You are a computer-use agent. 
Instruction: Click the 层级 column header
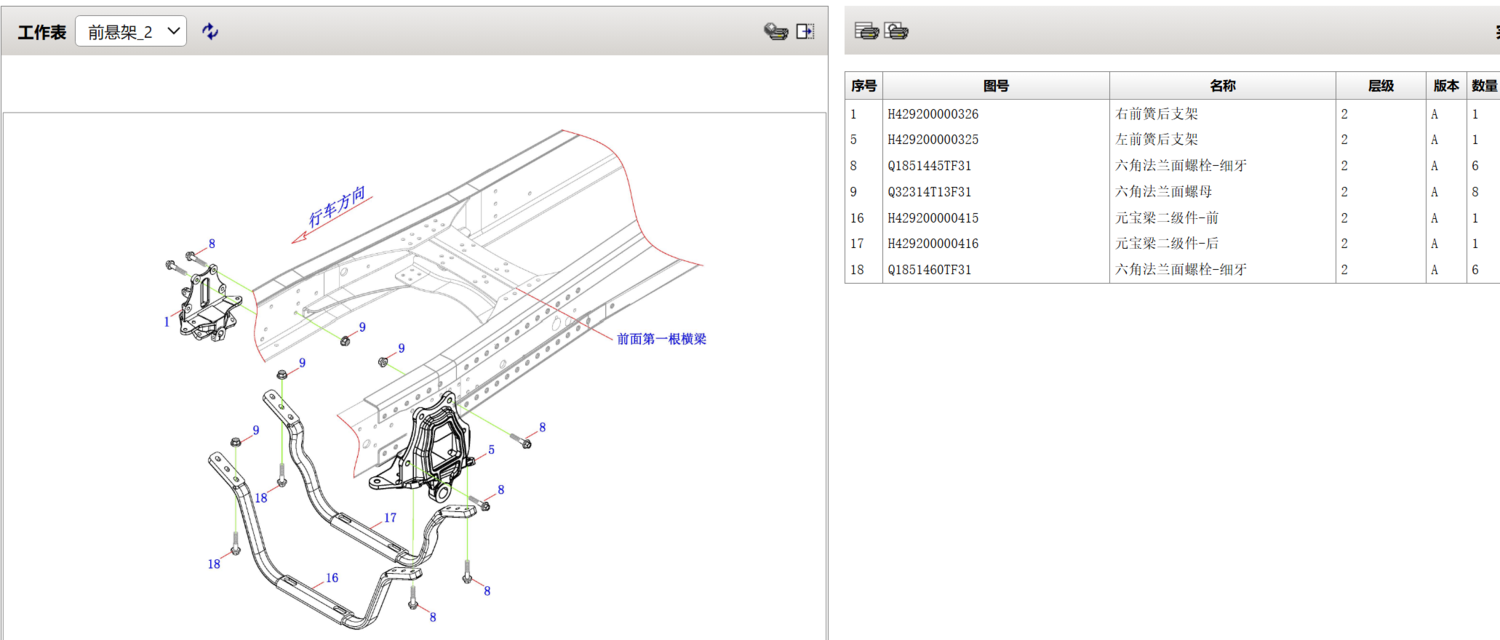[1380, 86]
